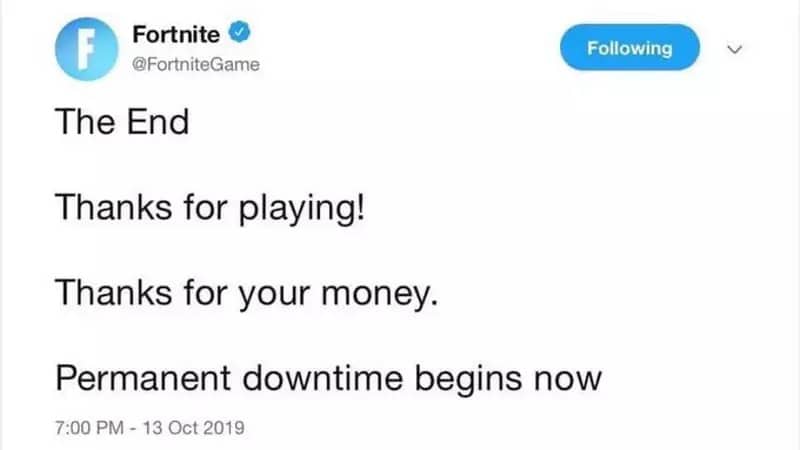Click "Thanks" in the playing line
This screenshot has width=800, height=450.
(x=105, y=209)
